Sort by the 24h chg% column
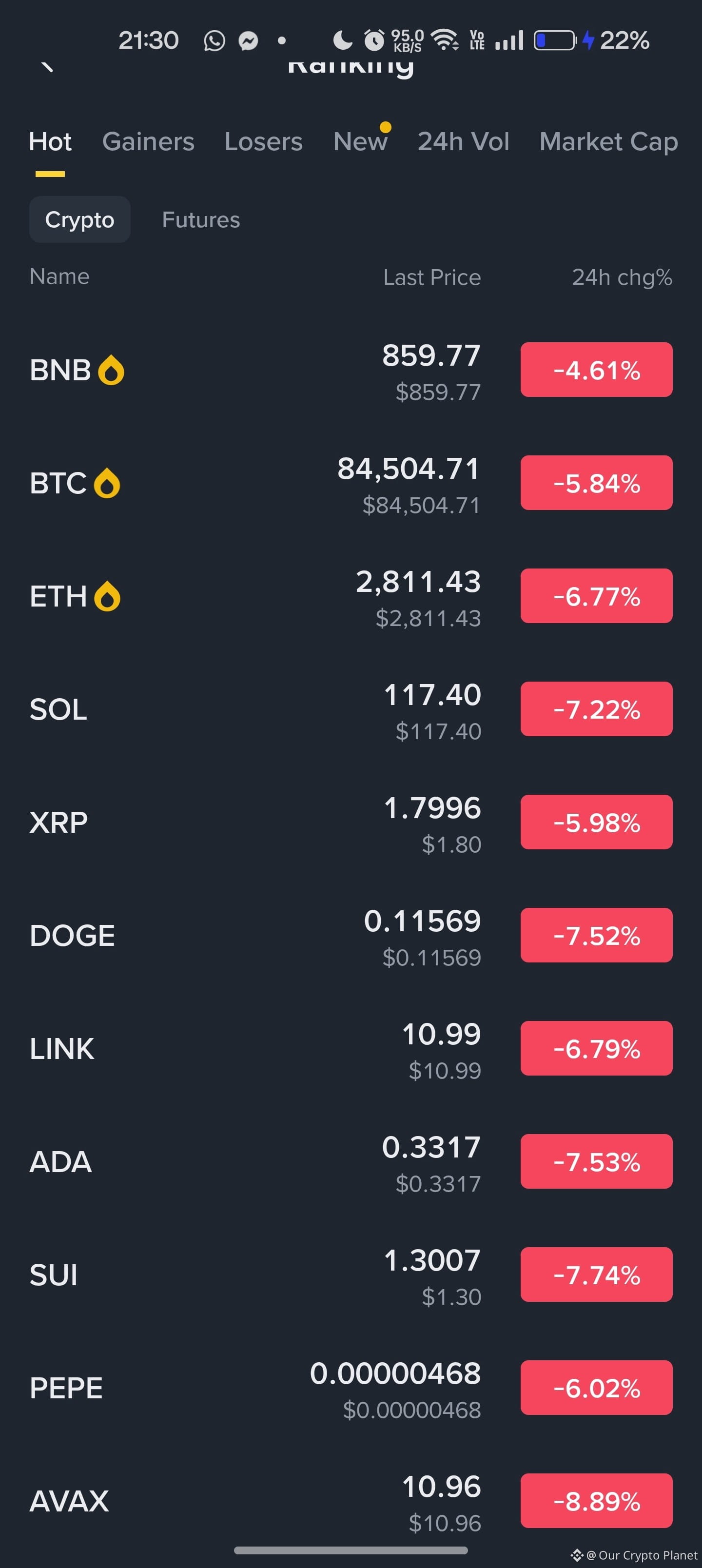This screenshot has height=1568, width=702. pyautogui.click(x=622, y=277)
